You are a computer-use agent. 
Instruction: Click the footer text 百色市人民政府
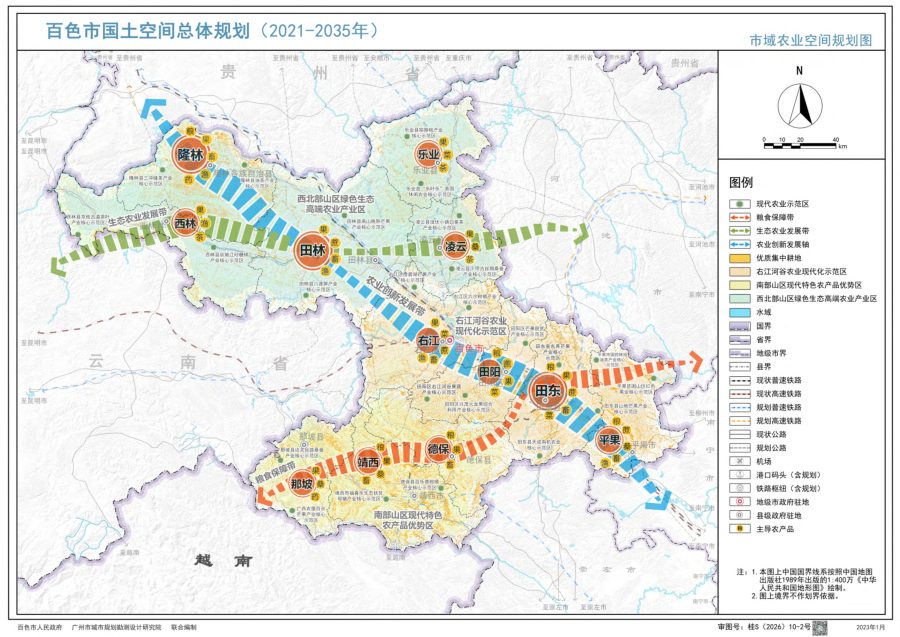[x=40, y=627]
